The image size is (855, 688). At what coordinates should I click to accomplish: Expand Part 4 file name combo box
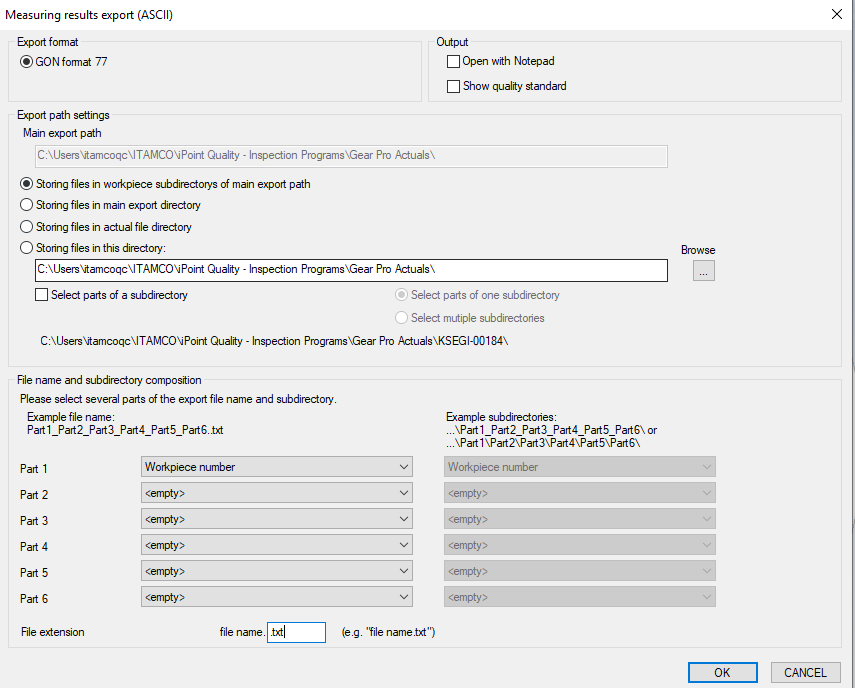click(277, 545)
